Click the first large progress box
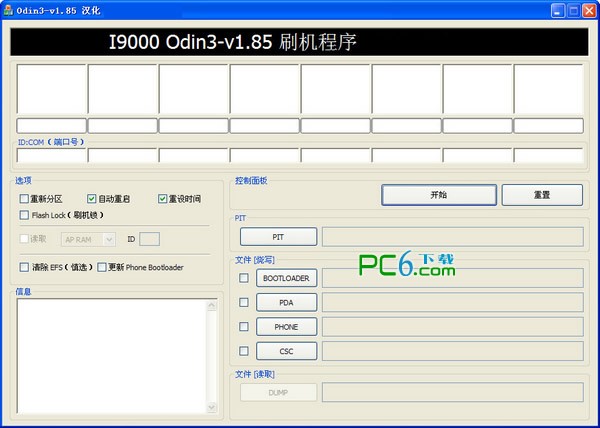 click(x=51, y=89)
